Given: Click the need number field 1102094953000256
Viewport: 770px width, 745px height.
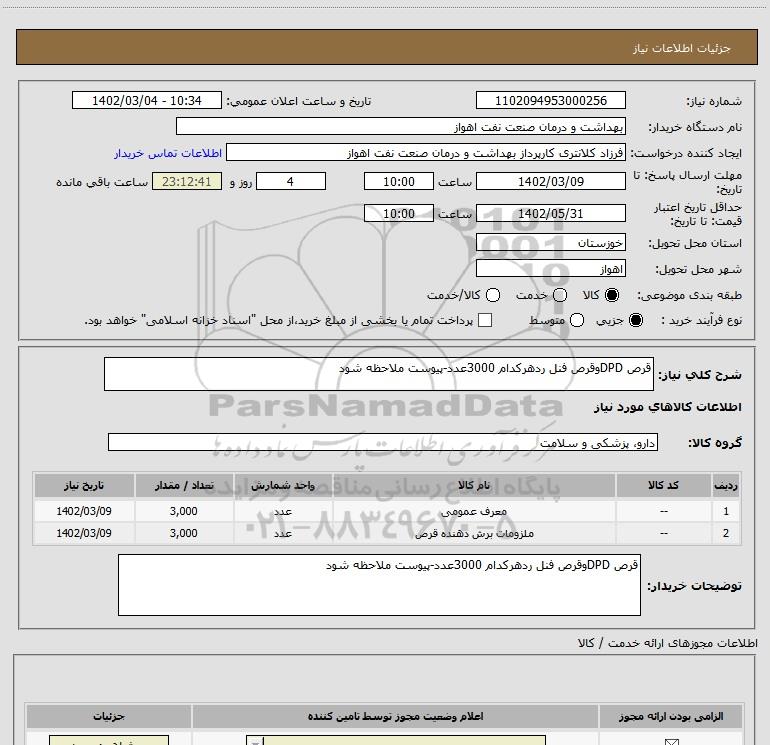Looking at the screenshot, I should coord(550,101).
